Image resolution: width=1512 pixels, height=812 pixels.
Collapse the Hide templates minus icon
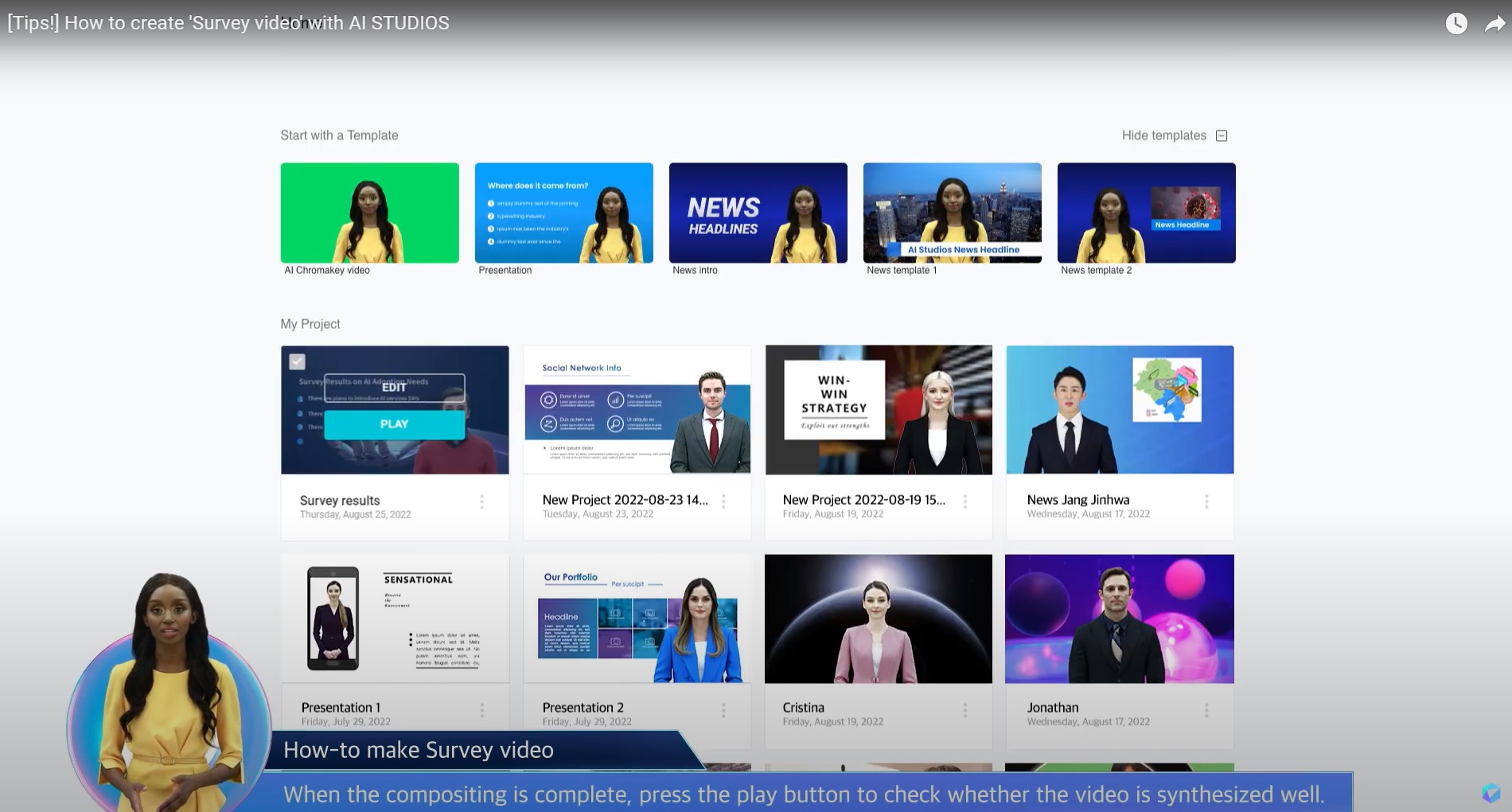1222,135
